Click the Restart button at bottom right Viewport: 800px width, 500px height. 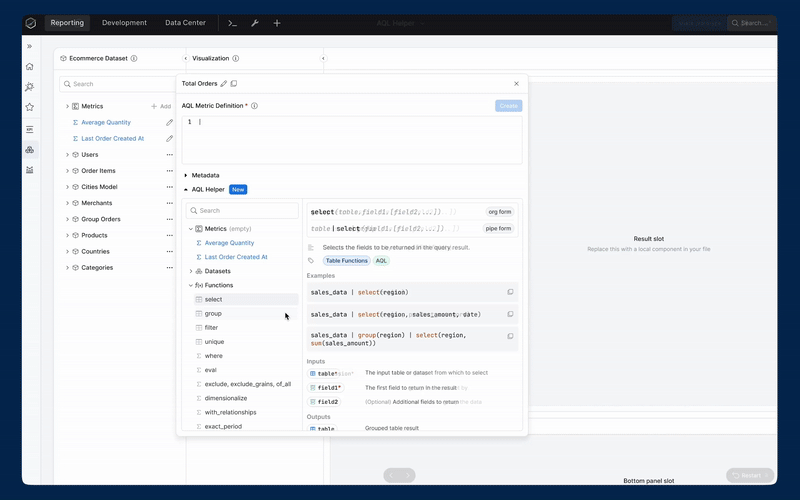[750, 475]
